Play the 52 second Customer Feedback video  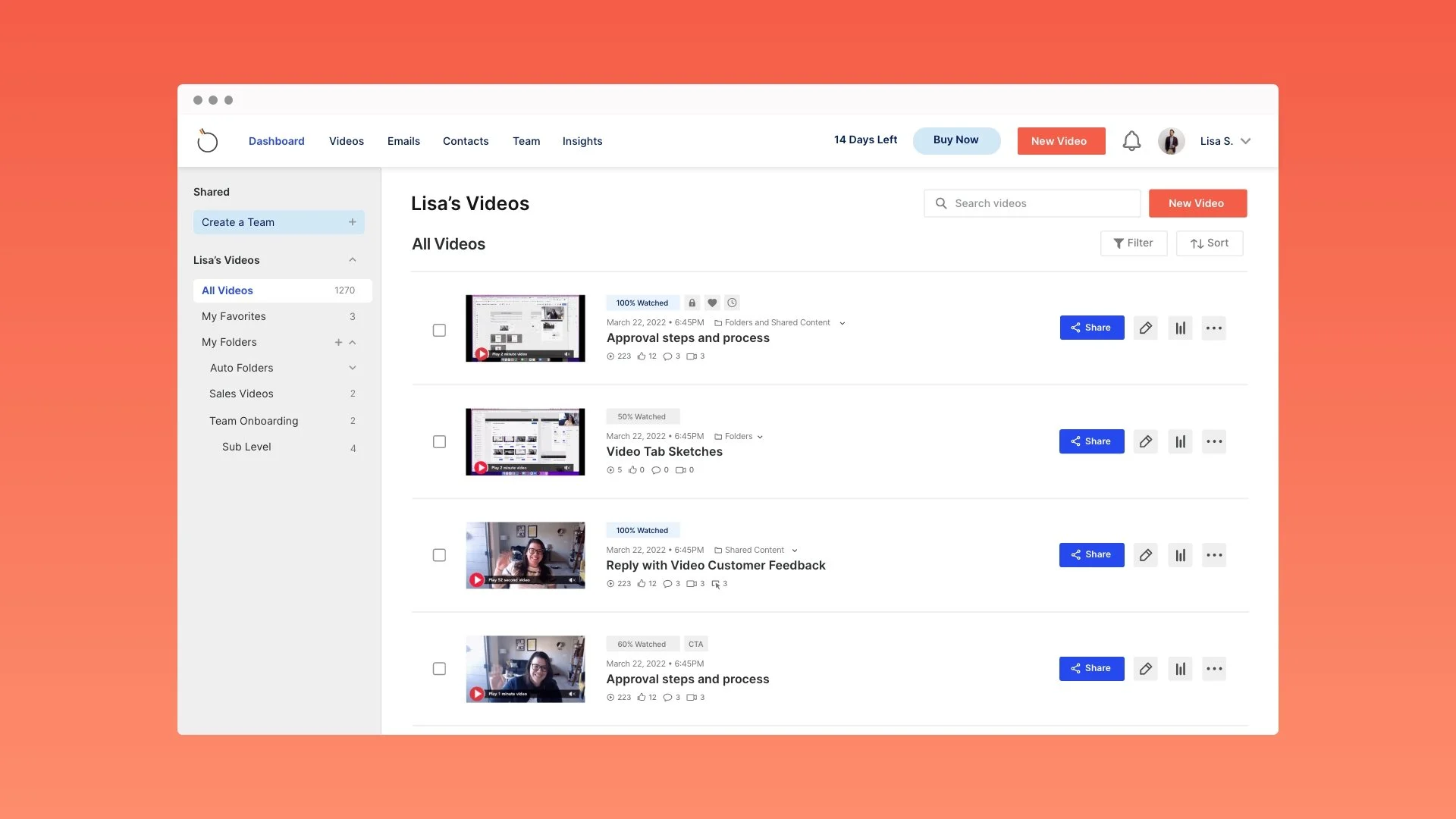coord(477,580)
